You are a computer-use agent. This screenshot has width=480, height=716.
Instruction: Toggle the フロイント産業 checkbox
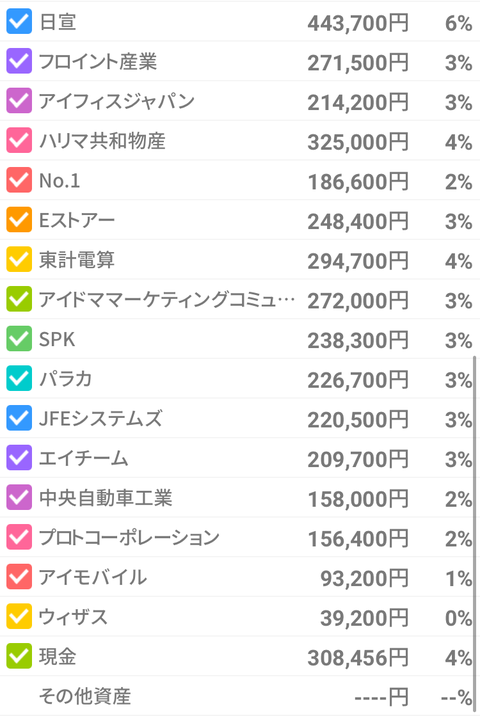click(x=19, y=61)
